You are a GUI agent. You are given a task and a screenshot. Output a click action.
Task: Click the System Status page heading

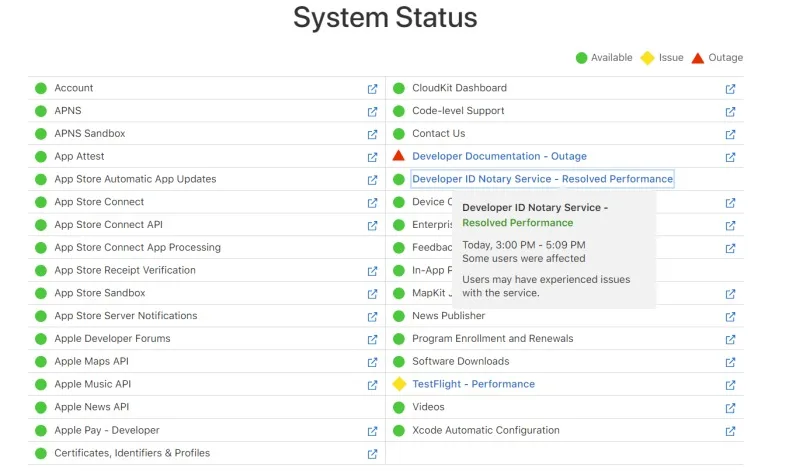point(385,18)
